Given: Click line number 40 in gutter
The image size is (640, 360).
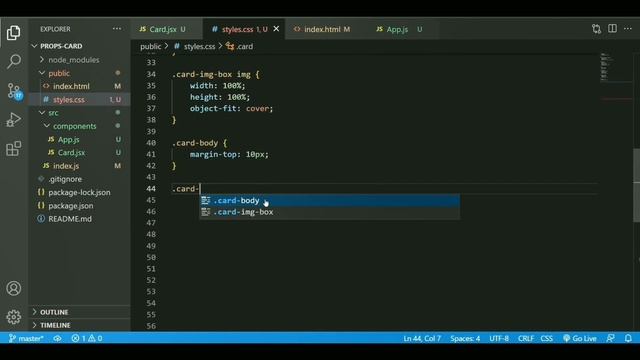Looking at the screenshot, I should pos(151,143).
